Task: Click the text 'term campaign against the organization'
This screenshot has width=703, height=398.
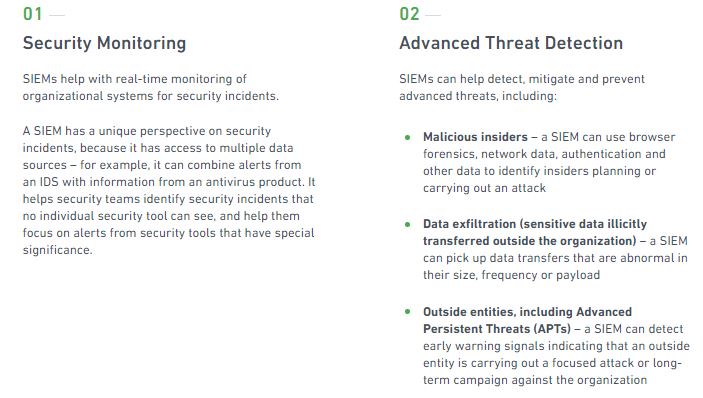Action: click(x=535, y=380)
